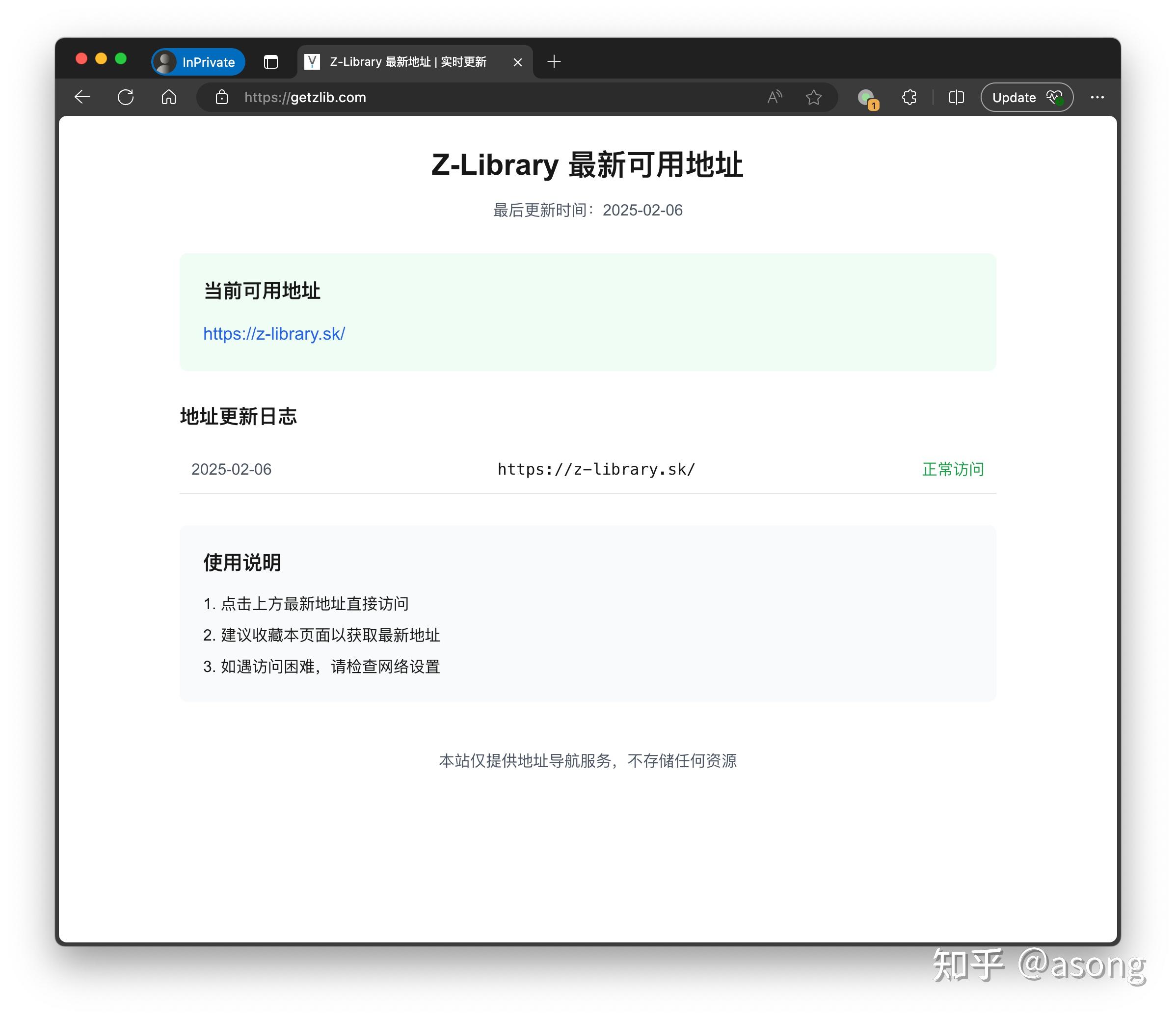Open the tab actions icon left of the tab
This screenshot has width=1176, height=1019.
(x=271, y=61)
